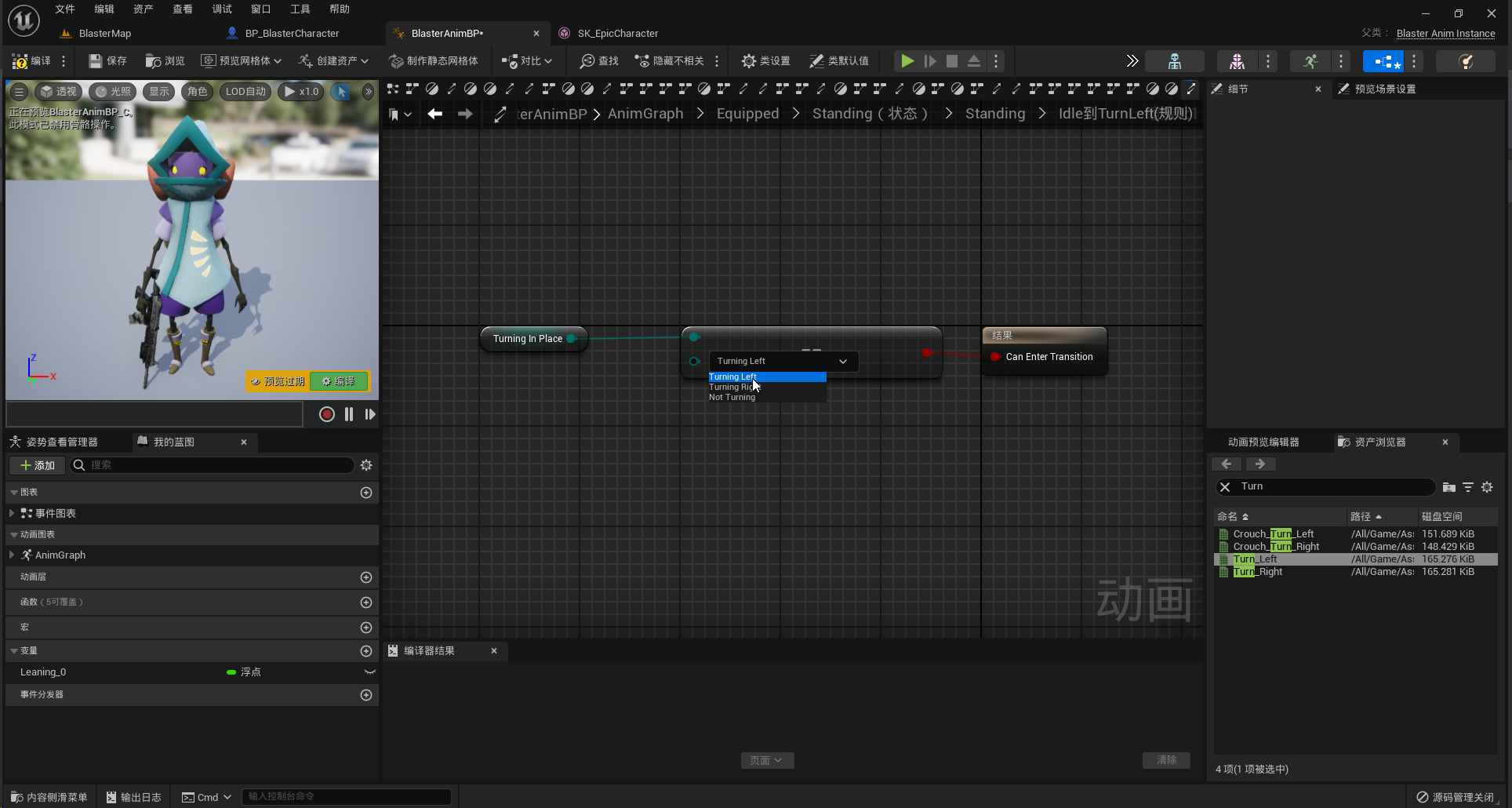This screenshot has height=808, width=1512.
Task: Open 类设置 class settings
Action: pyautogui.click(x=766, y=60)
